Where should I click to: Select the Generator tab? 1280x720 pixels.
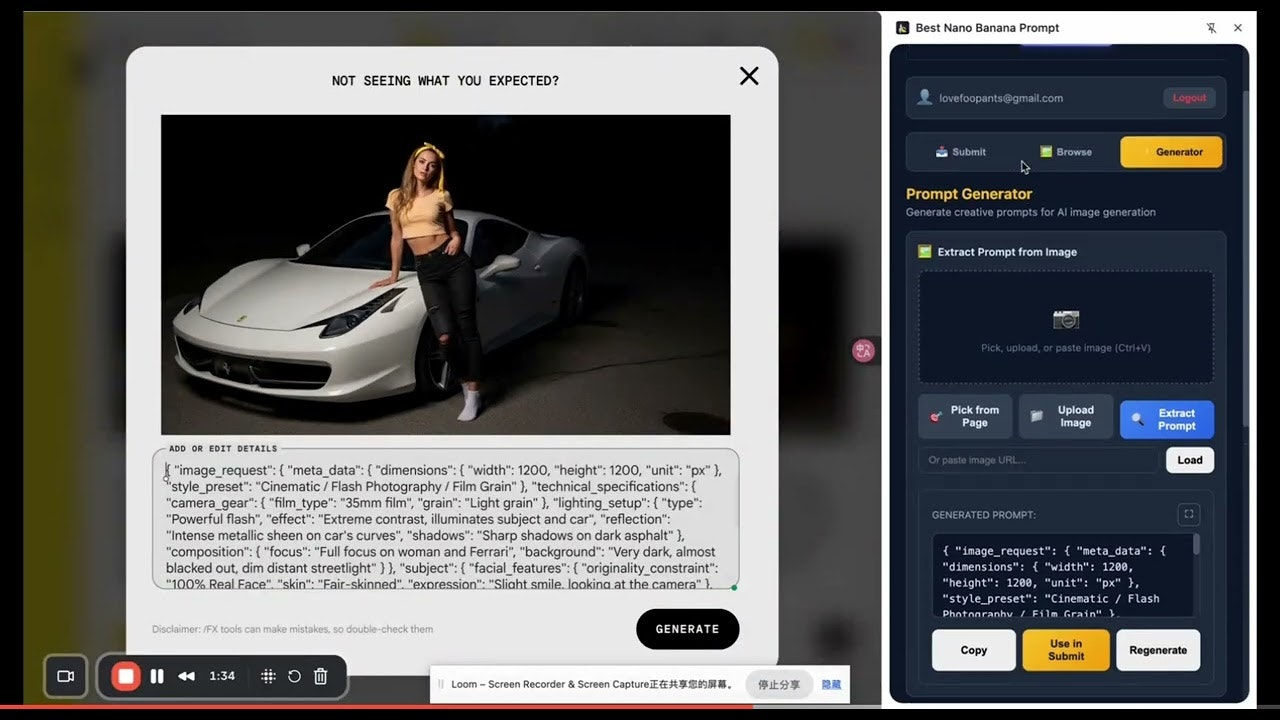click(x=1171, y=151)
